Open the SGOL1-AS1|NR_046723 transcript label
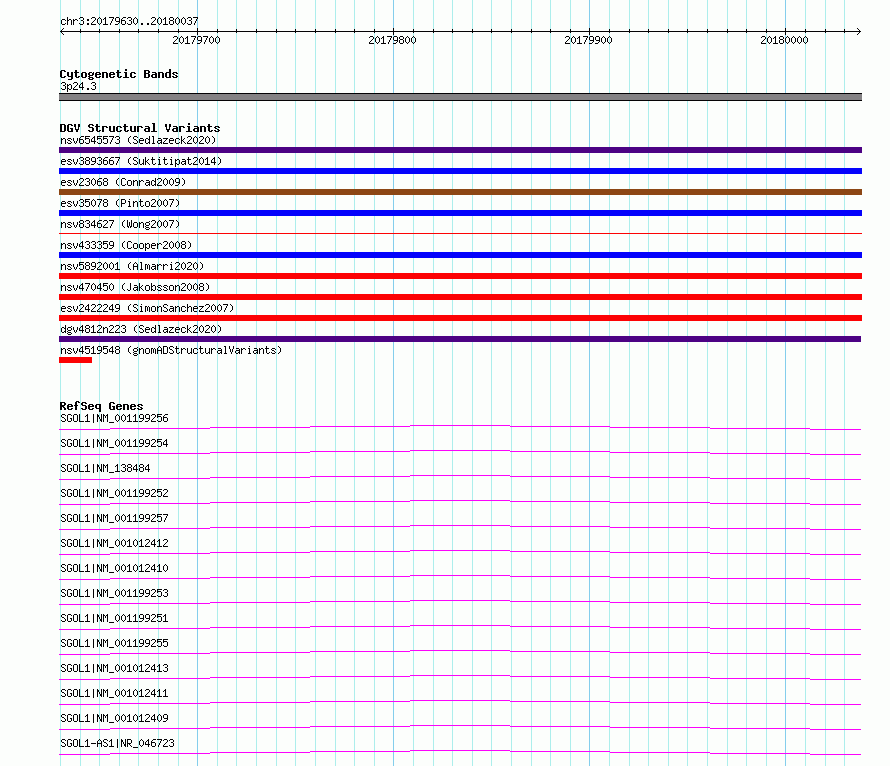 (x=117, y=743)
